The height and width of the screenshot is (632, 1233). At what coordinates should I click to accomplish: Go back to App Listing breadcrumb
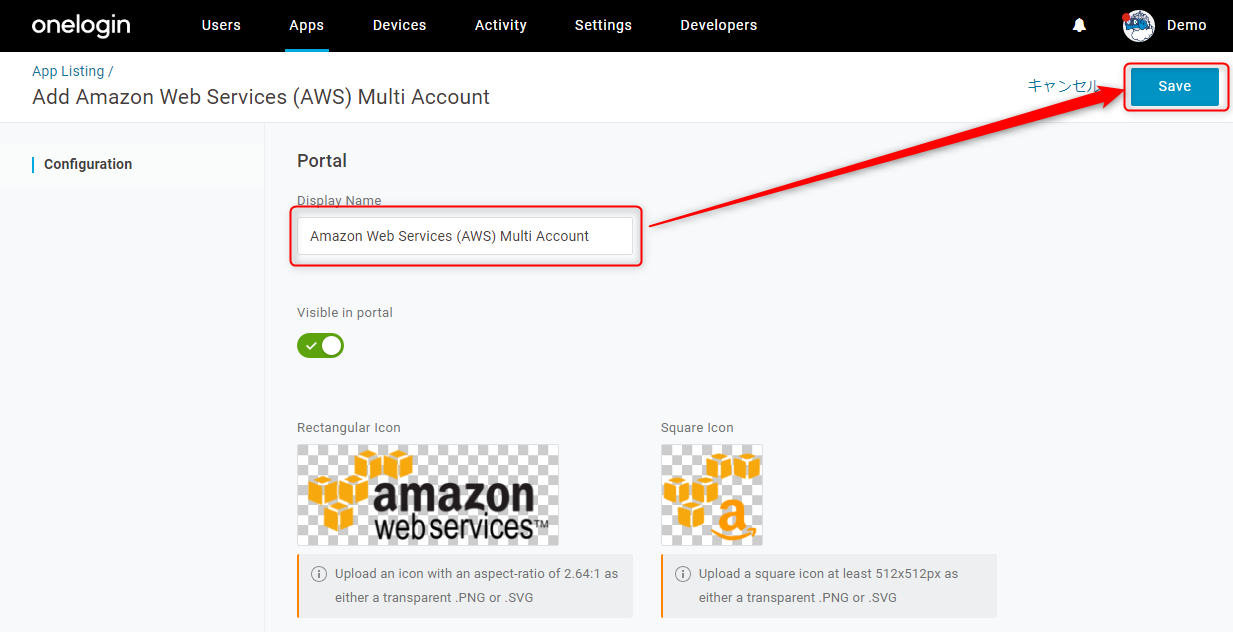click(68, 71)
